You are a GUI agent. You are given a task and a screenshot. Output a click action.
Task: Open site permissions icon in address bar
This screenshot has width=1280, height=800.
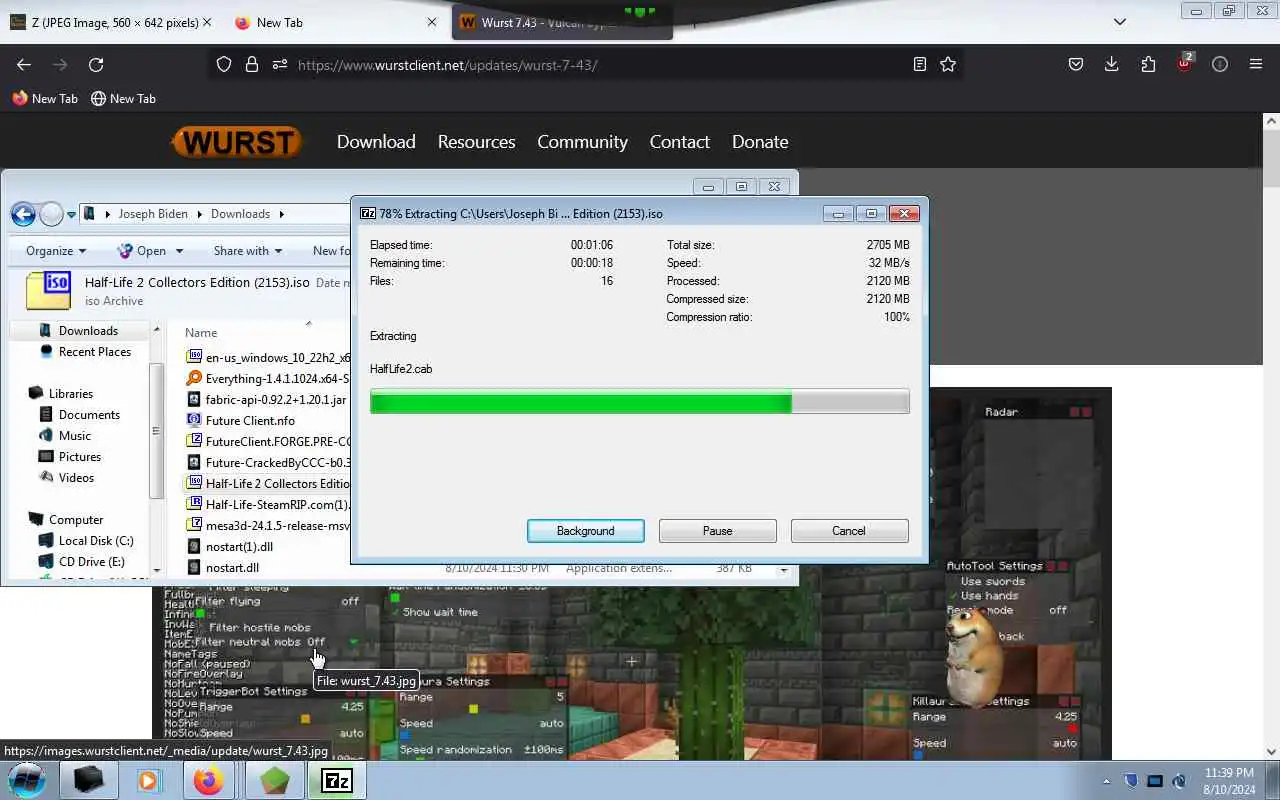(x=280, y=64)
